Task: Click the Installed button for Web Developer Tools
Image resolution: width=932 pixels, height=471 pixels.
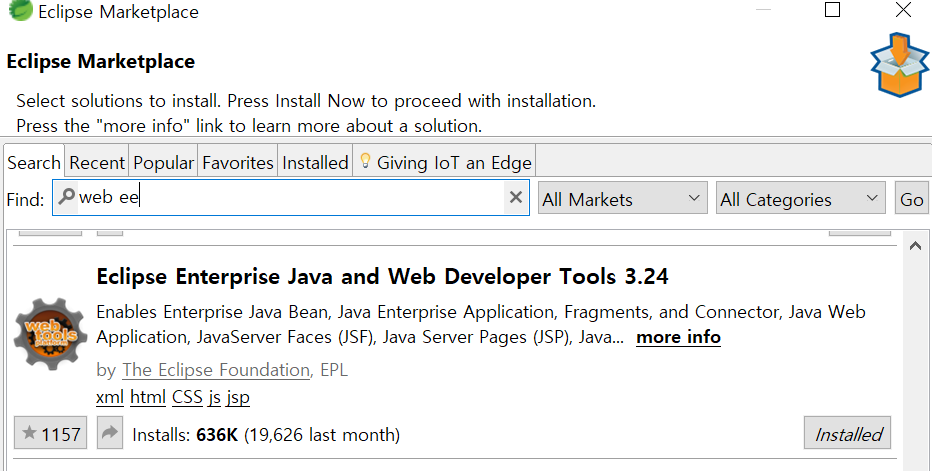Action: (x=847, y=433)
